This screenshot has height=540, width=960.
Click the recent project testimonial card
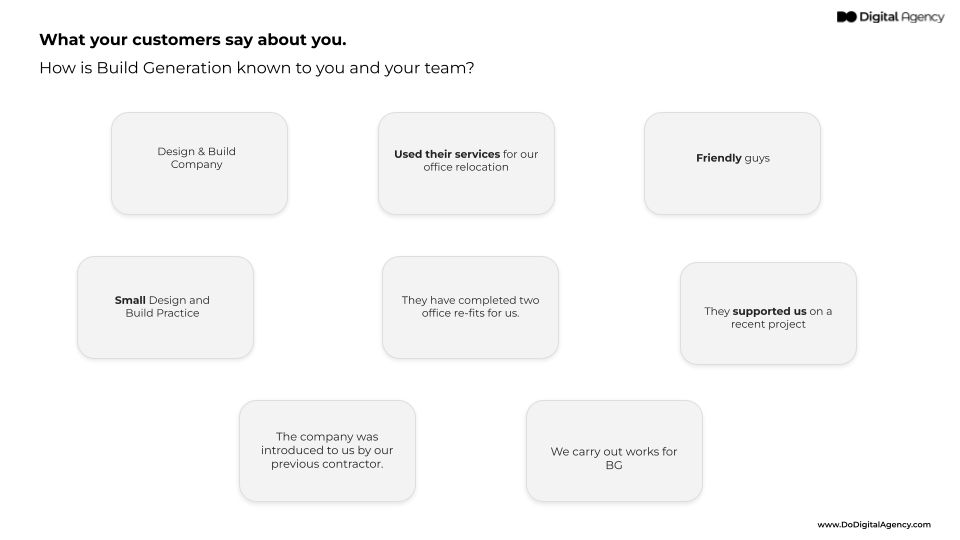(x=768, y=313)
